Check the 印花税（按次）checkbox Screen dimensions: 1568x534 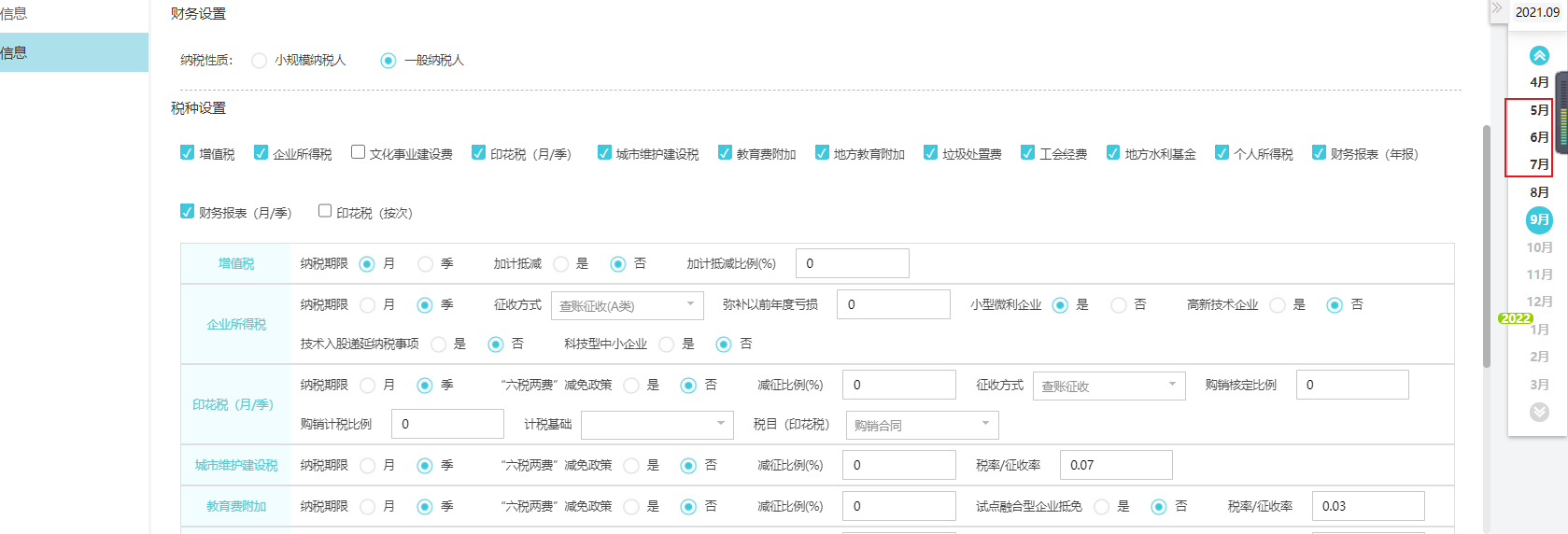point(325,211)
